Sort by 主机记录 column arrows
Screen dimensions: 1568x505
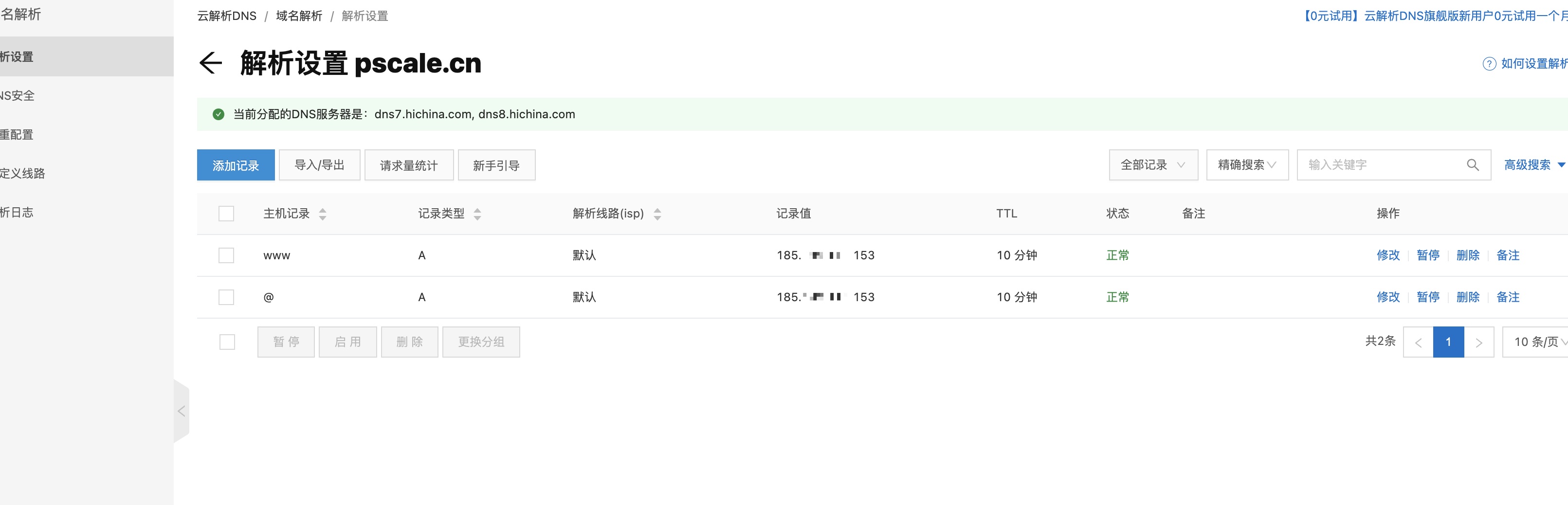coord(323,214)
